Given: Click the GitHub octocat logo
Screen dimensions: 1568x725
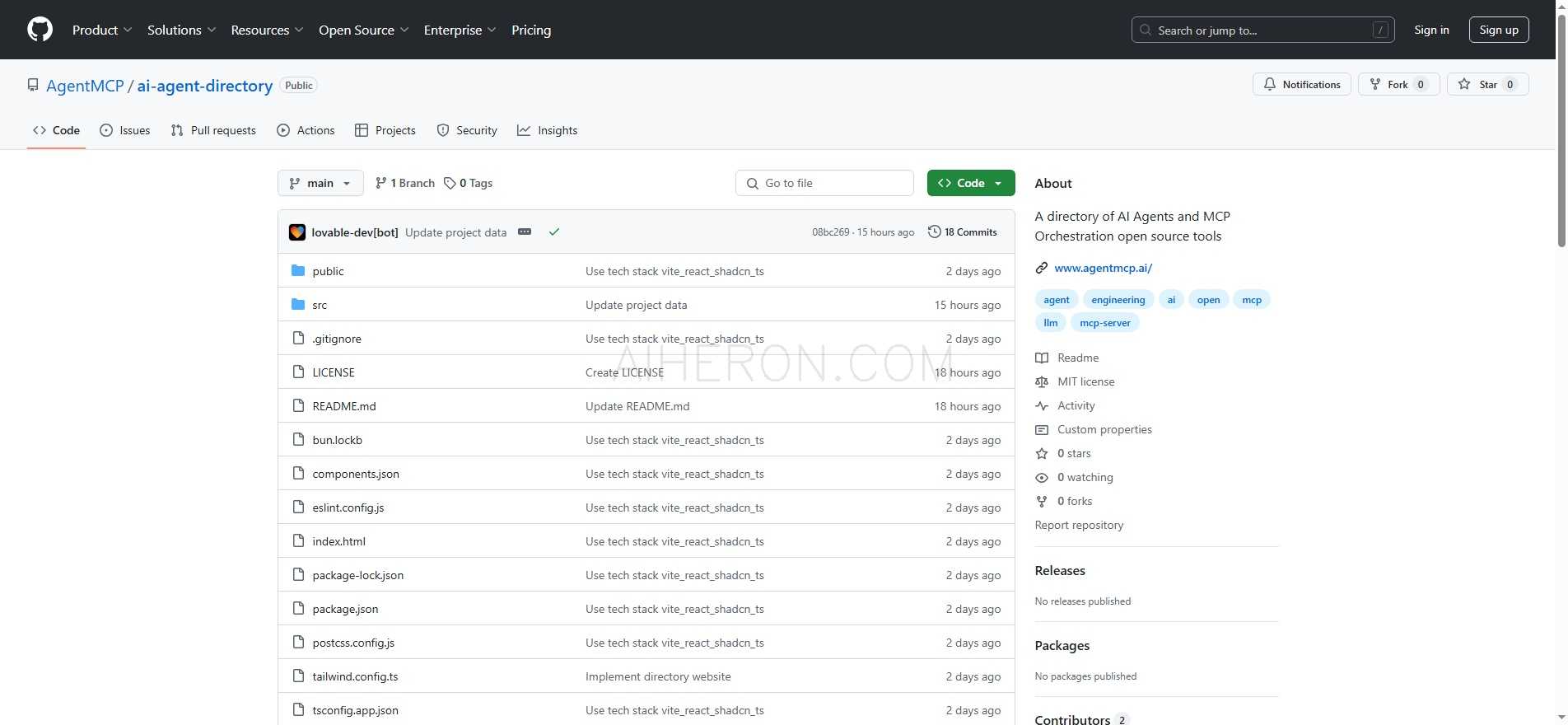Looking at the screenshot, I should click(x=40, y=30).
